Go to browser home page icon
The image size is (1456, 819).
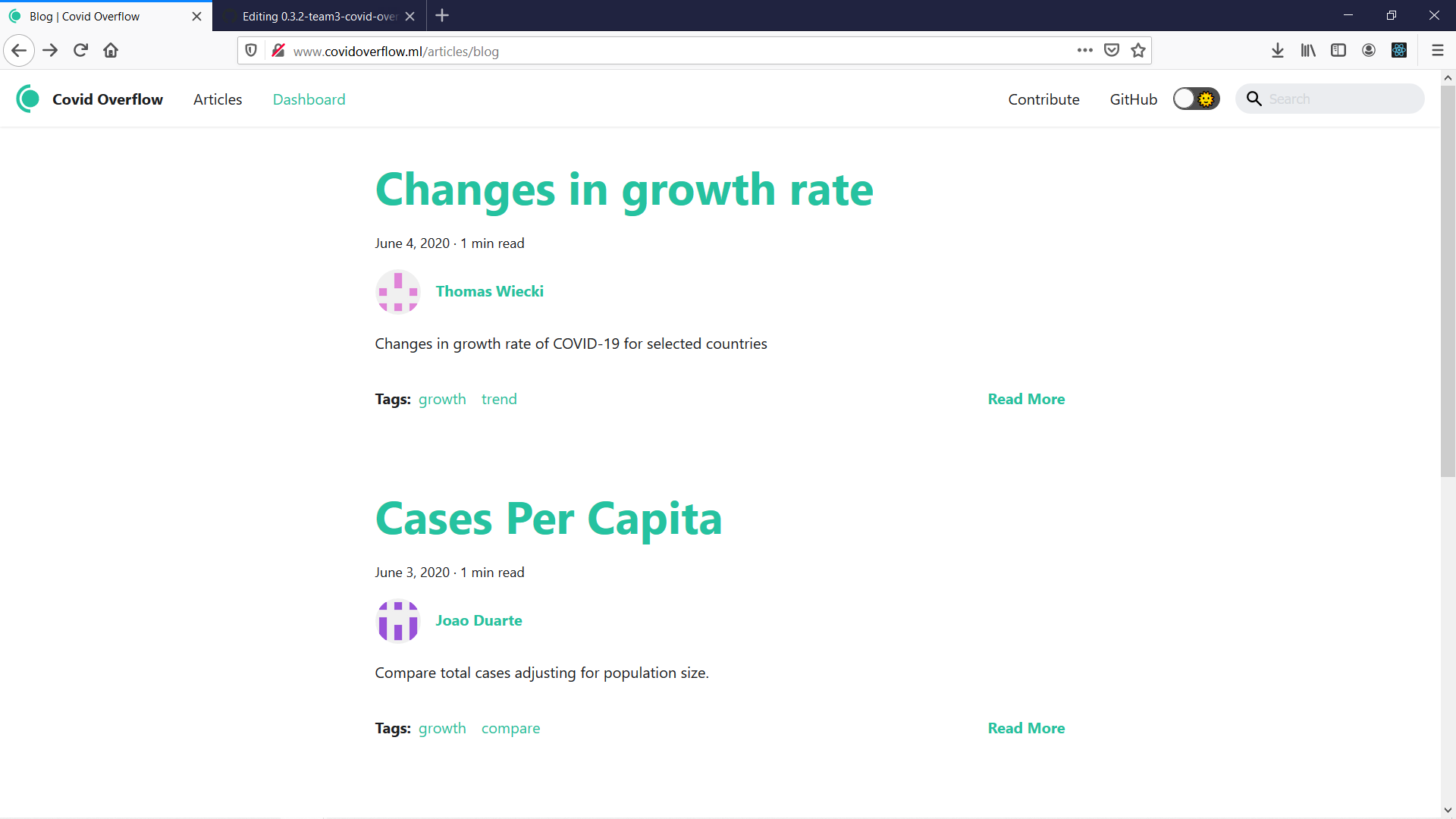tap(111, 51)
